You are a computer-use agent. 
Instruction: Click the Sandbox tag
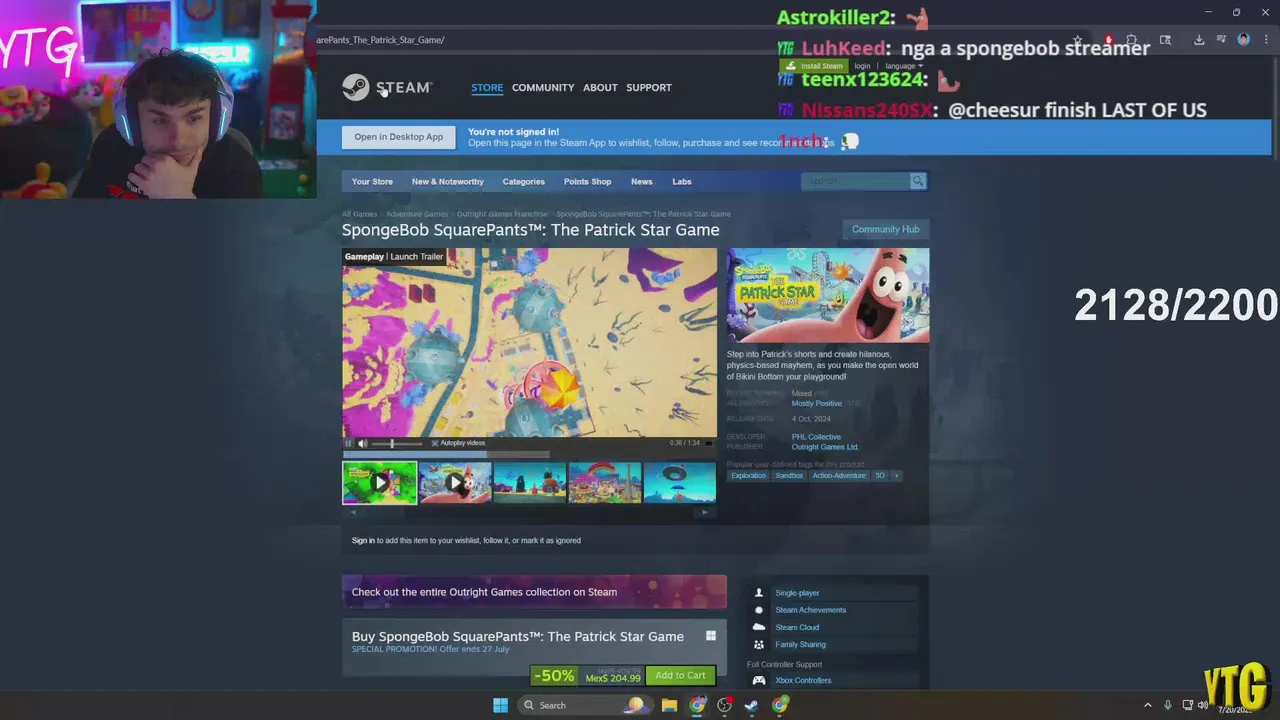pos(789,476)
